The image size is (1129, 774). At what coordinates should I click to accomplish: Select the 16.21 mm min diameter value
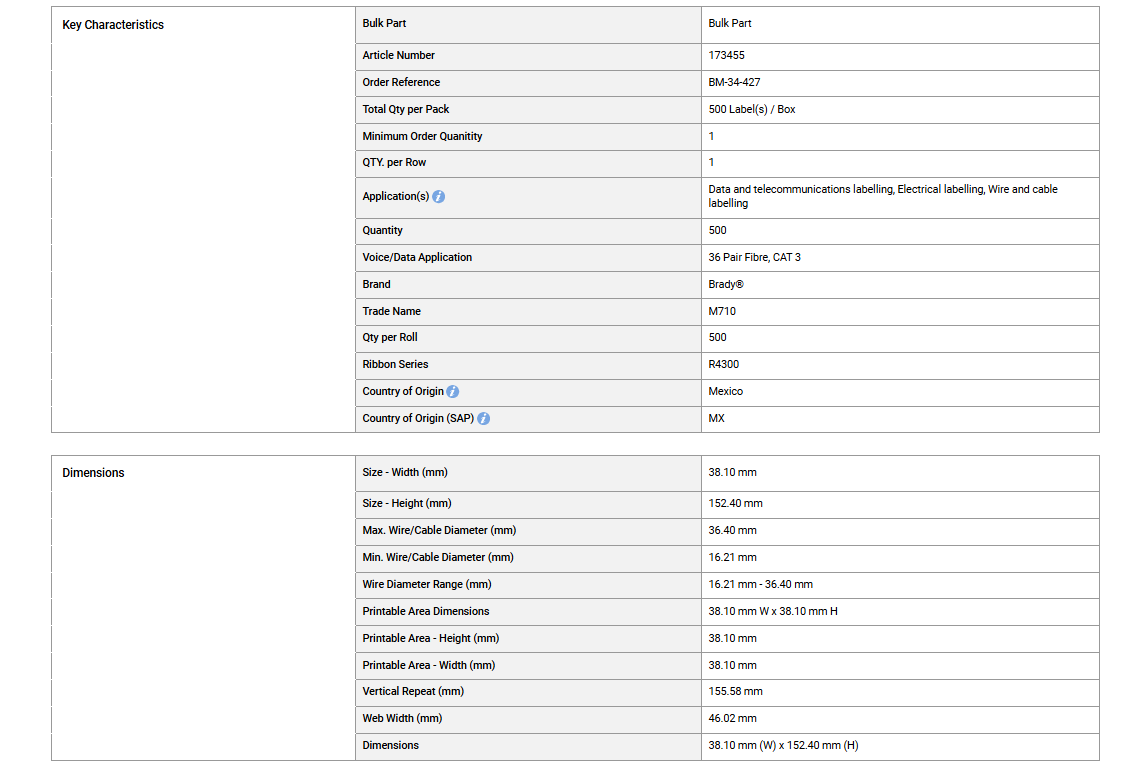click(732, 557)
